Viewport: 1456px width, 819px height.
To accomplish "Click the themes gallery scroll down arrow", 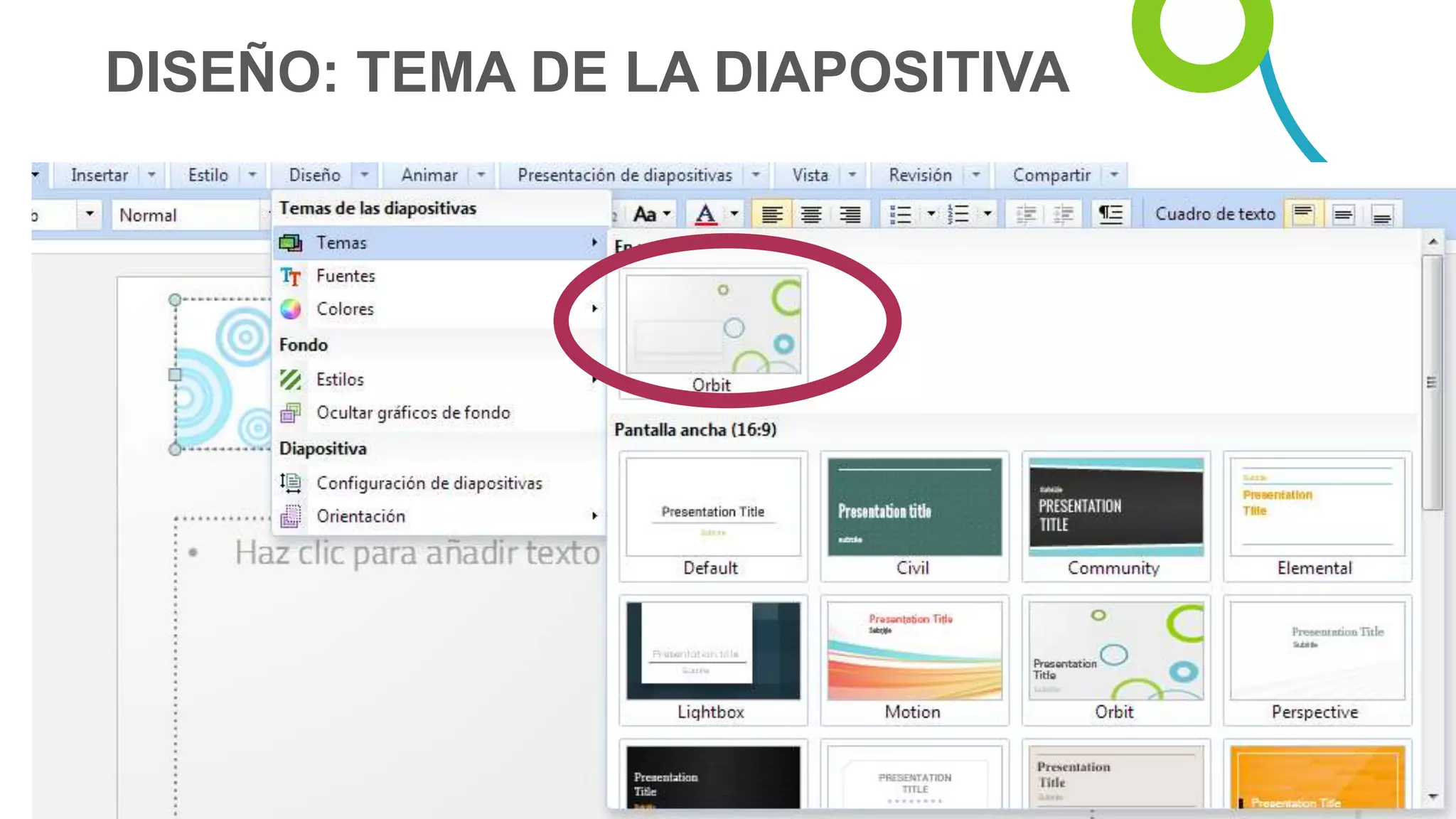I will pos(1433,797).
